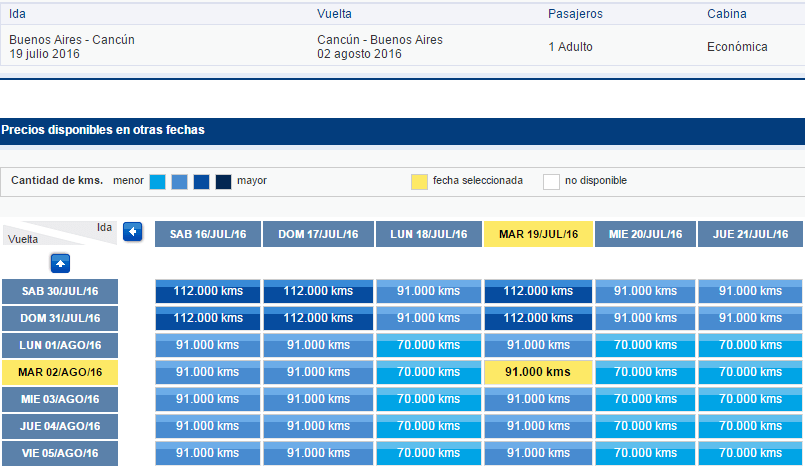Image resolution: width=805 pixels, height=467 pixels.
Task: Select return row DOM 31/JUL/16
Action: (60, 318)
